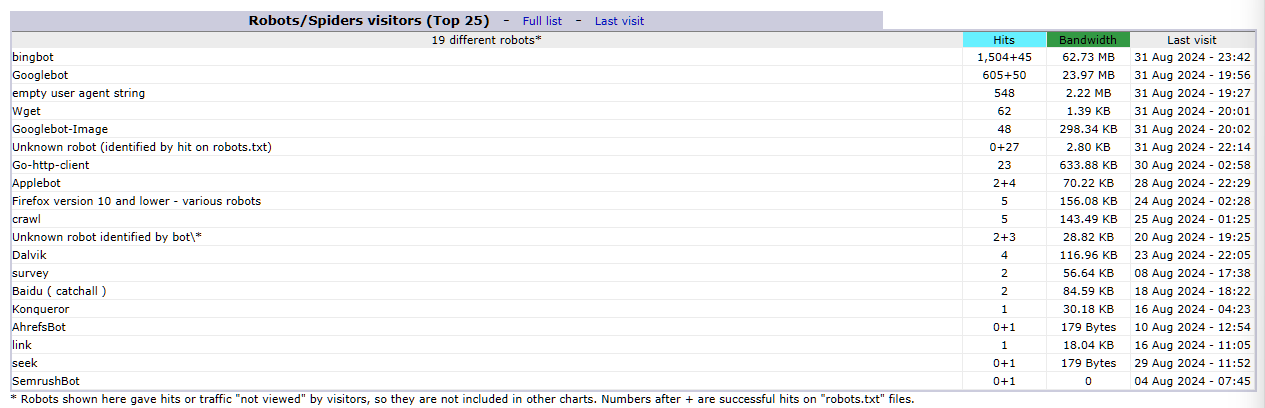Image resolution: width=1265 pixels, height=408 pixels.
Task: Select the link robot name
Action: pyautogui.click(x=22, y=345)
